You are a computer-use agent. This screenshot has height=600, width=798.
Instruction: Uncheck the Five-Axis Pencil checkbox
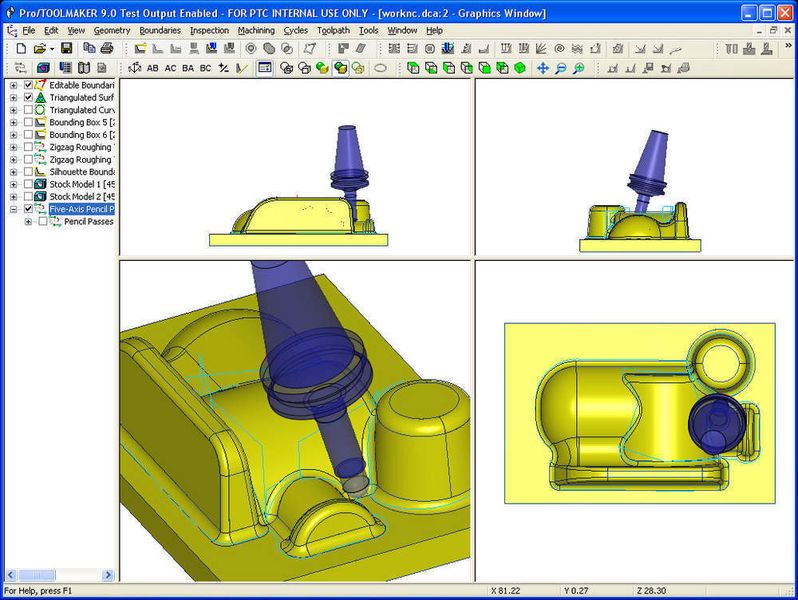click(28, 209)
